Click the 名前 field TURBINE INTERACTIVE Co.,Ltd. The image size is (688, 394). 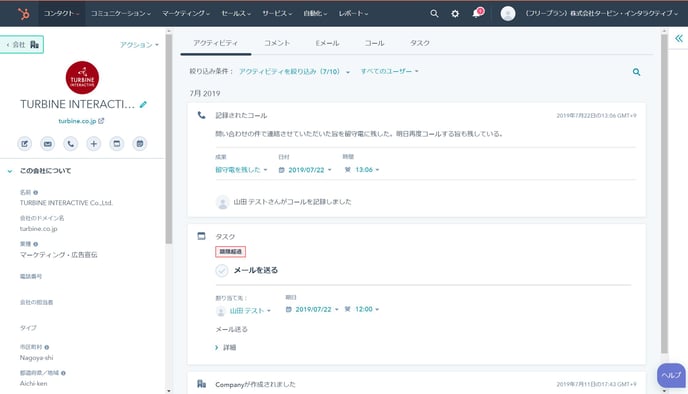click(66, 203)
